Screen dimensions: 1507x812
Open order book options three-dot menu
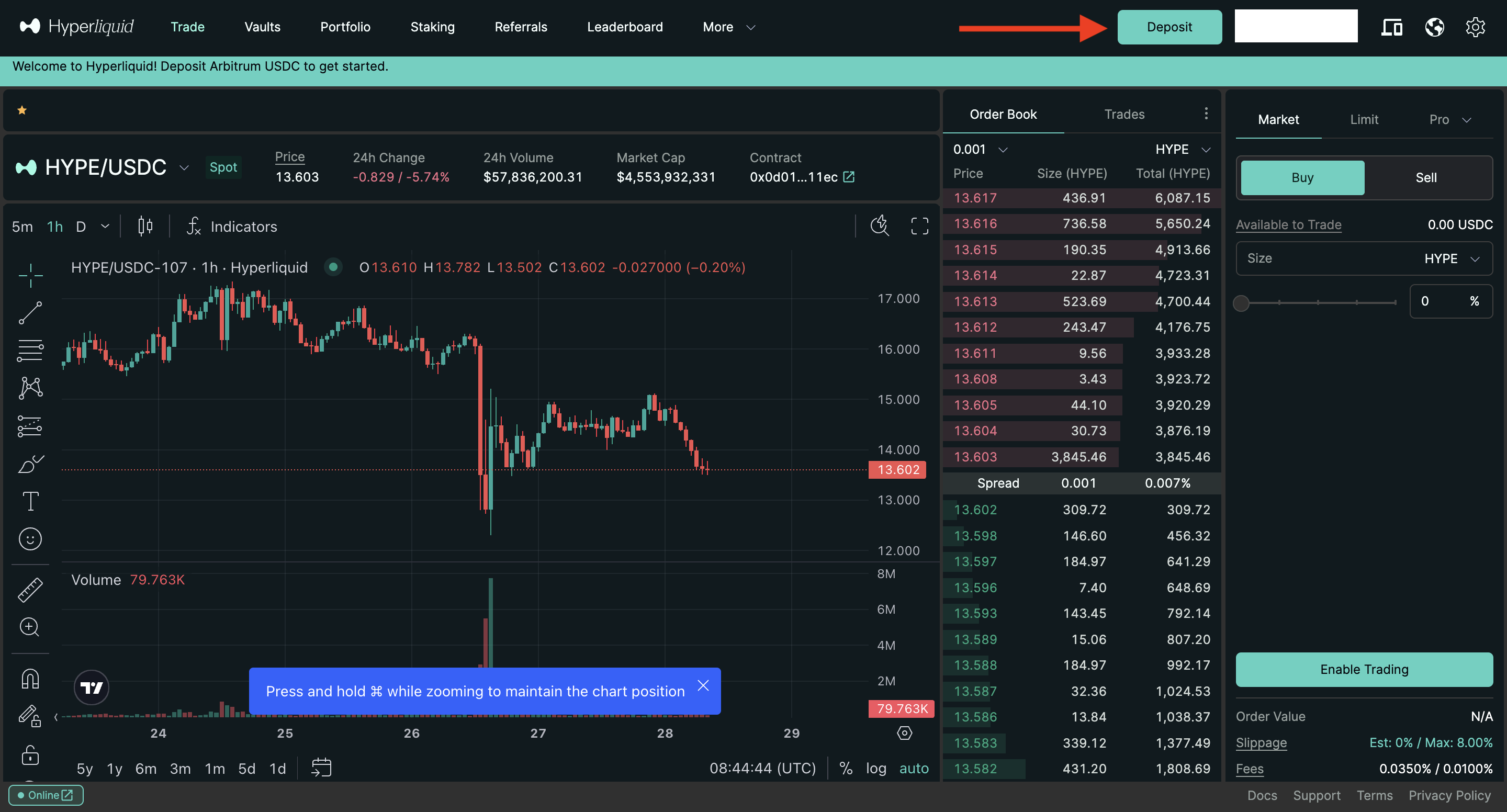pyautogui.click(x=1206, y=114)
